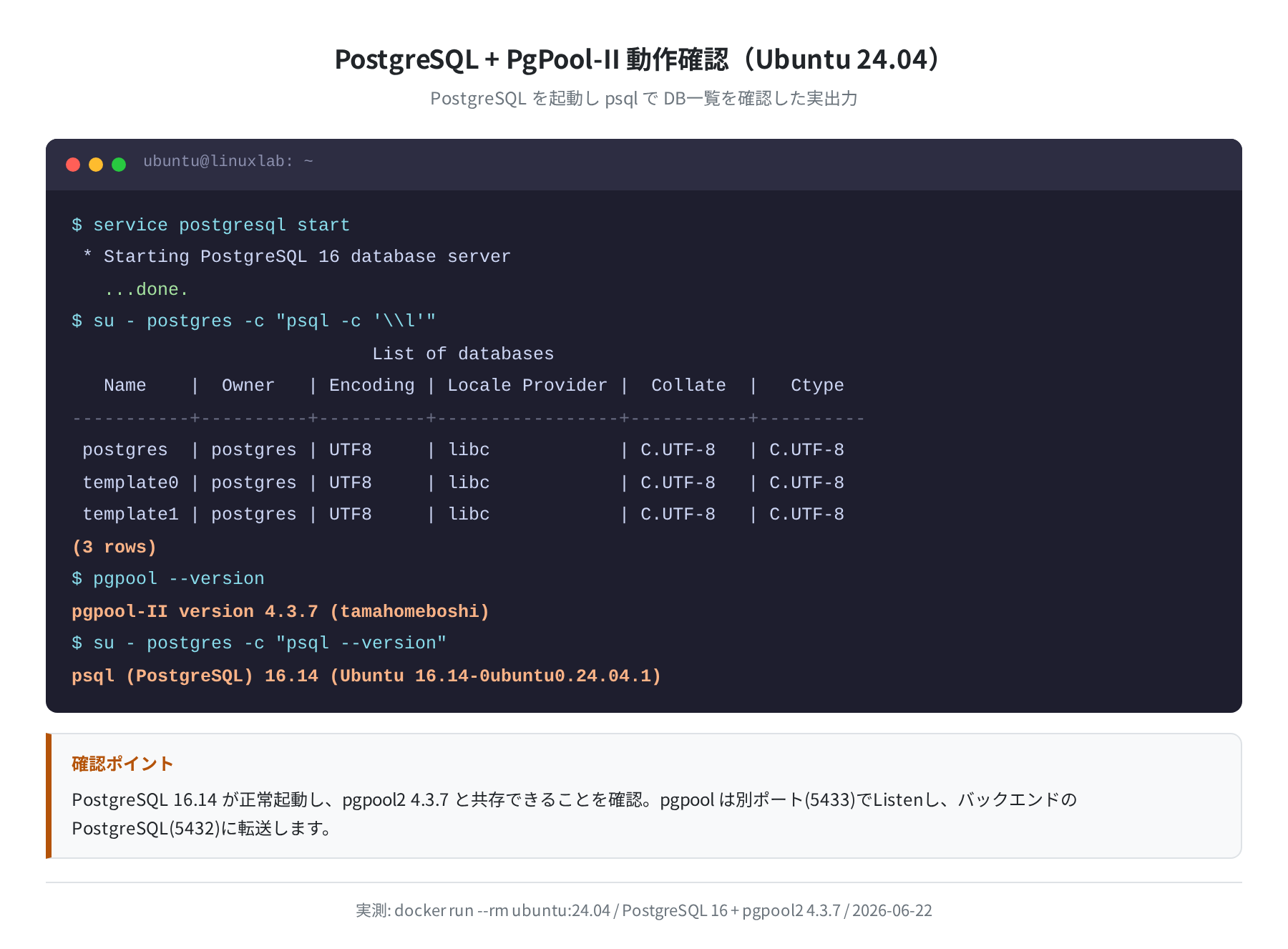This screenshot has height=949, width=1288.
Task: Click the green ...done. output
Action: (x=146, y=289)
